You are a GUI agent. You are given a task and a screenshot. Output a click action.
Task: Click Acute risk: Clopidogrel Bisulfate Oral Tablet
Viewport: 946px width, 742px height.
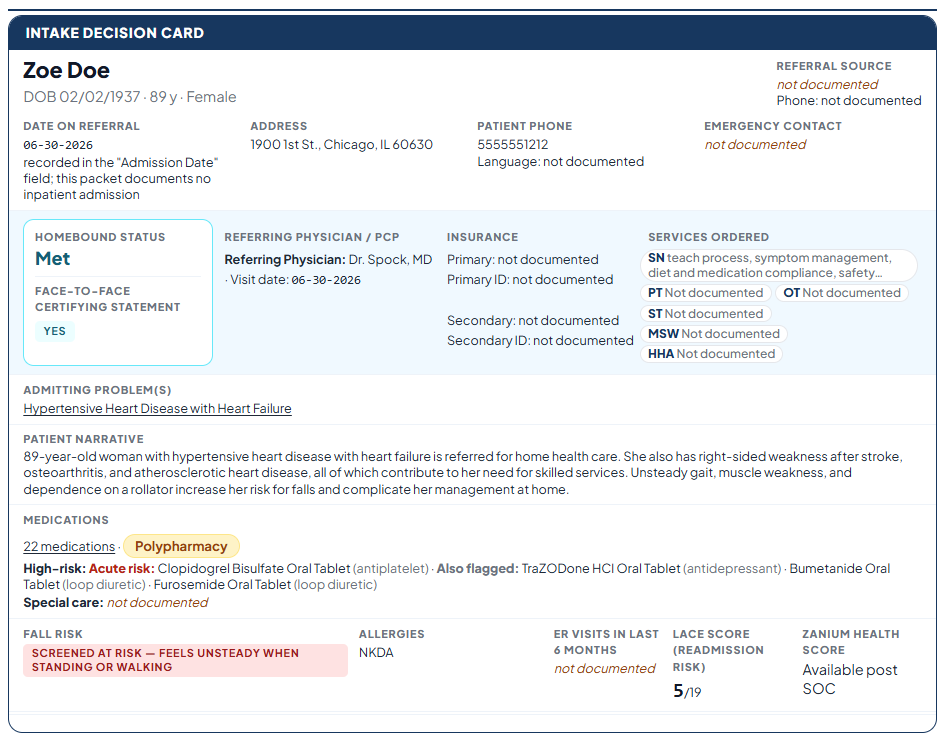[259, 569]
